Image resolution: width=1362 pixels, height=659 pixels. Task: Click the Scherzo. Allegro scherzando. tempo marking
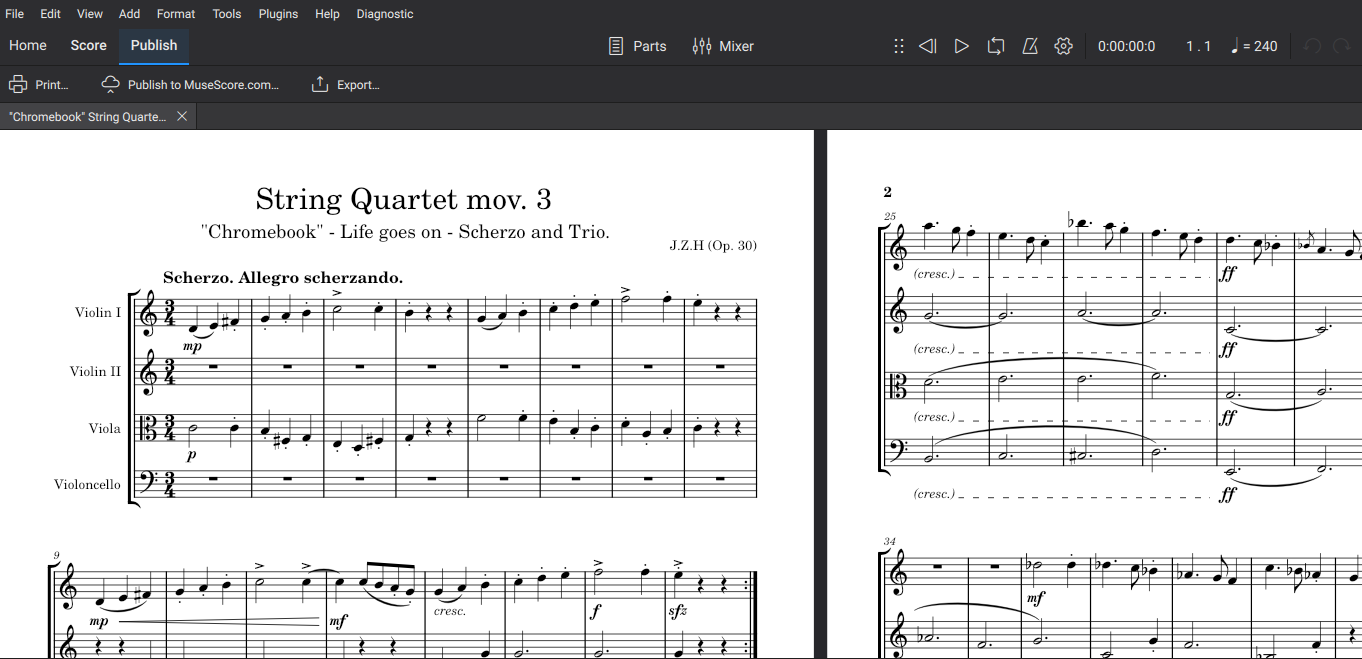(282, 278)
